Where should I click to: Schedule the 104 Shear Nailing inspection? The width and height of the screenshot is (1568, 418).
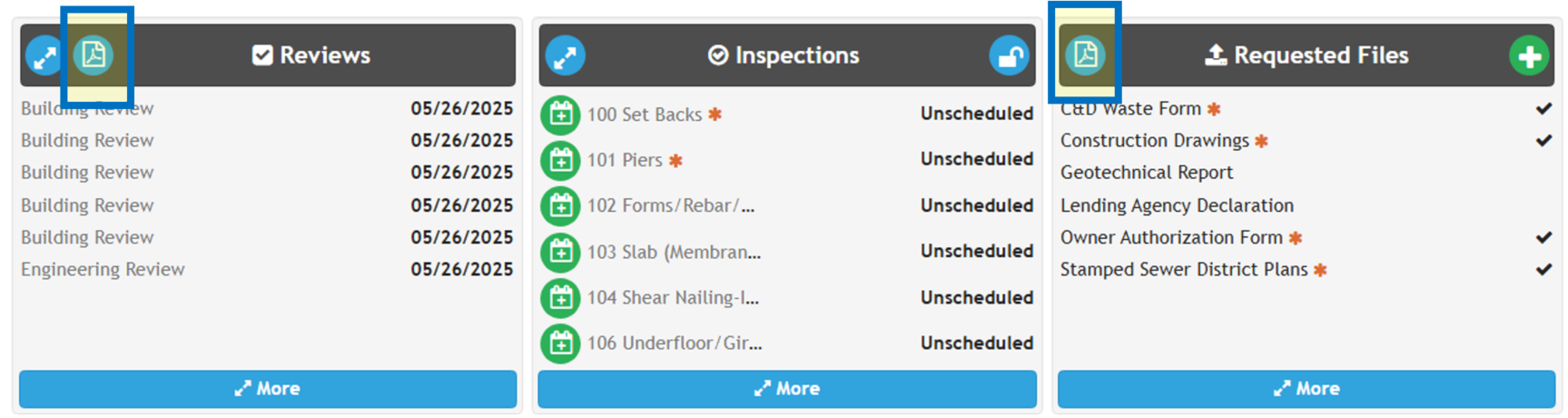pyautogui.click(x=560, y=298)
